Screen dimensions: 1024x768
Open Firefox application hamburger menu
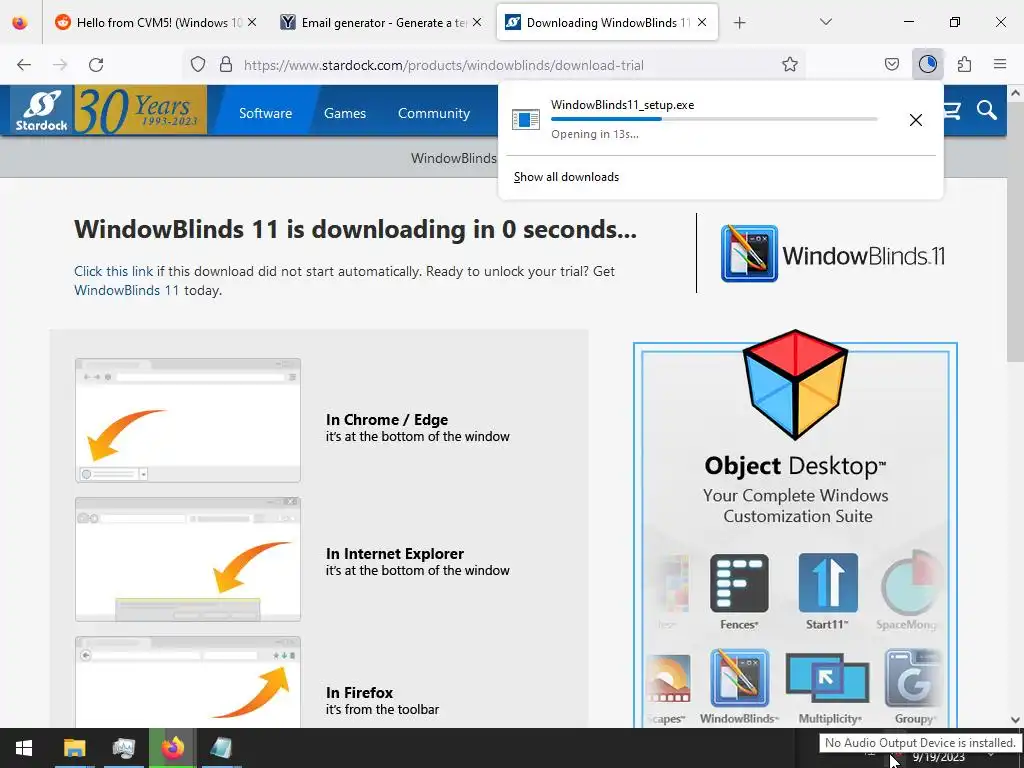[x=1000, y=65]
